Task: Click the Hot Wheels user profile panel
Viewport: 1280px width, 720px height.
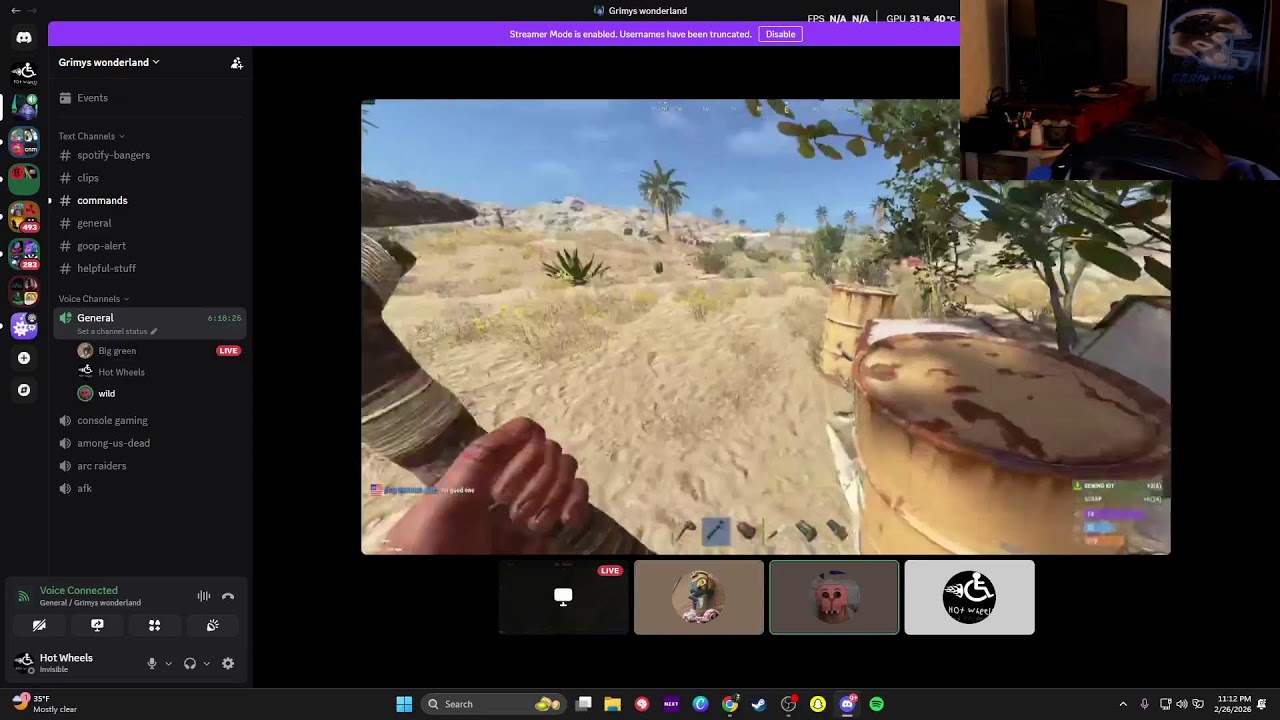Action: coord(75,663)
